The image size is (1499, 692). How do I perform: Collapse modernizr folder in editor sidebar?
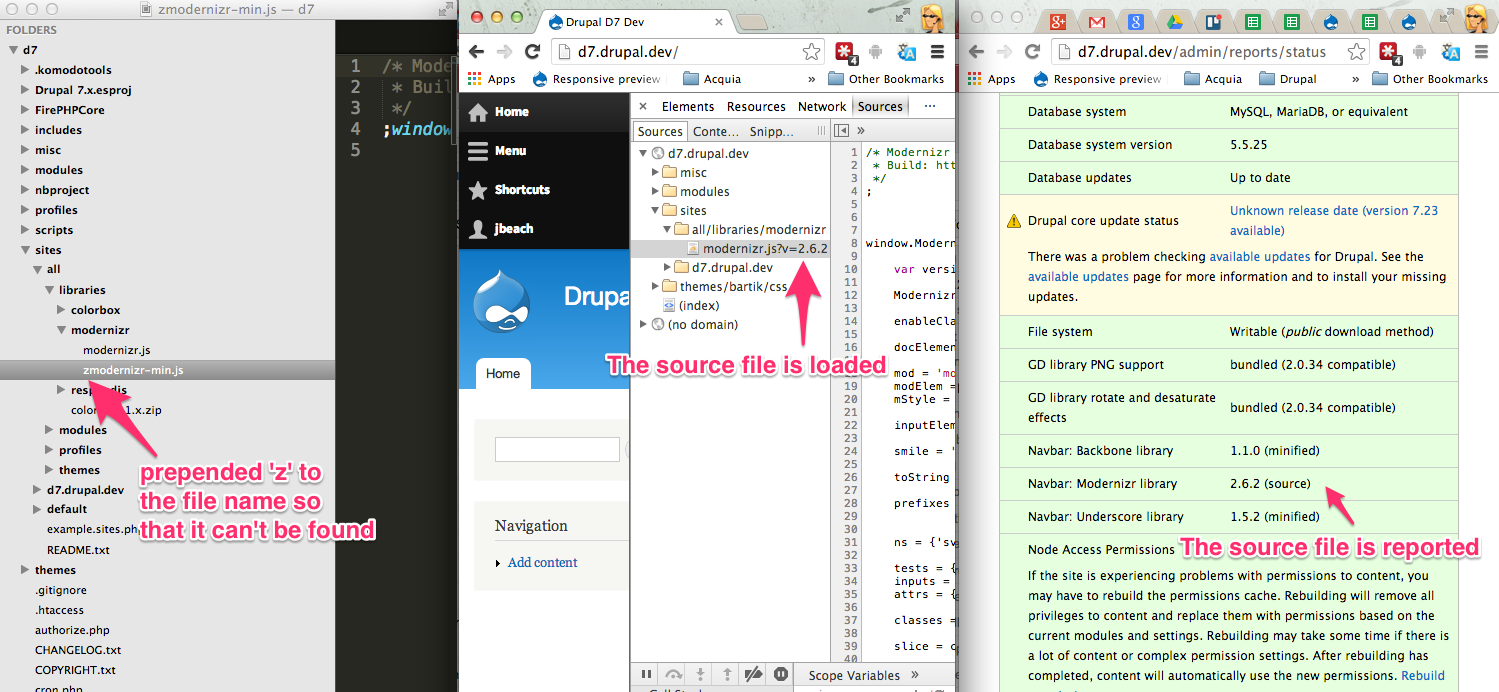(61, 330)
